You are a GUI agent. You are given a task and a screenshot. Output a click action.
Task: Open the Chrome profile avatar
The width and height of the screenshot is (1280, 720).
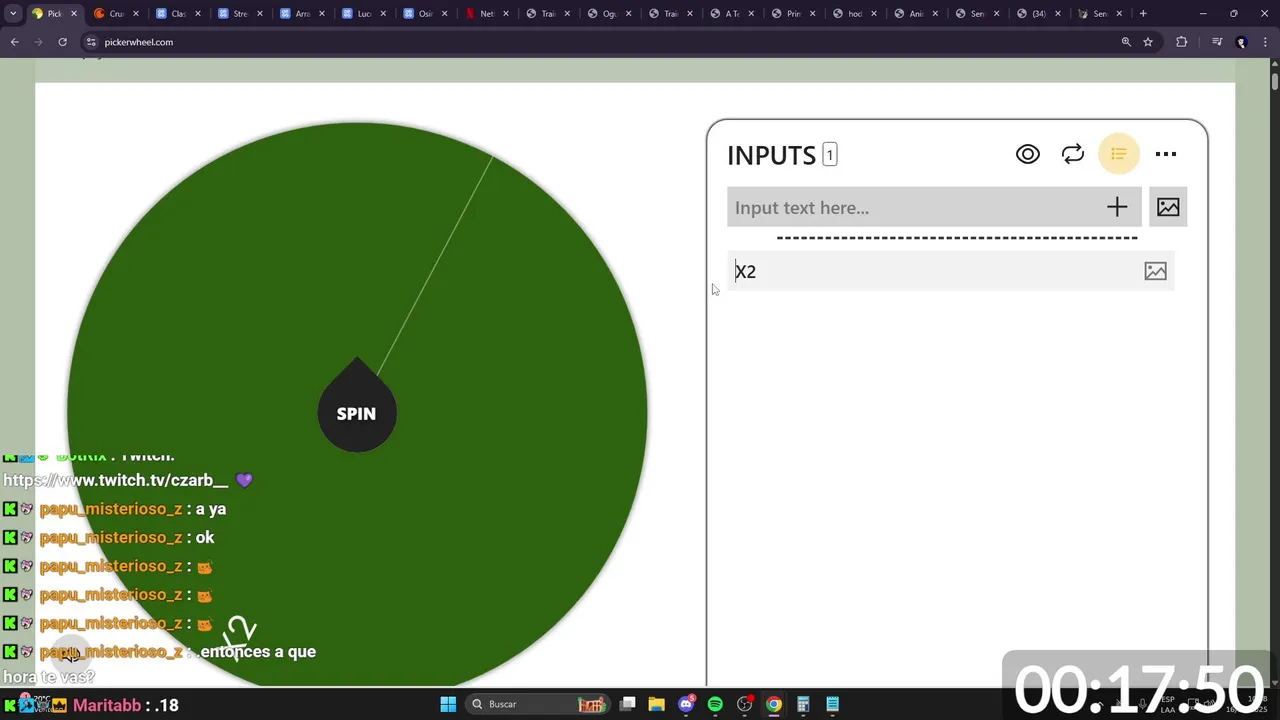click(1241, 42)
